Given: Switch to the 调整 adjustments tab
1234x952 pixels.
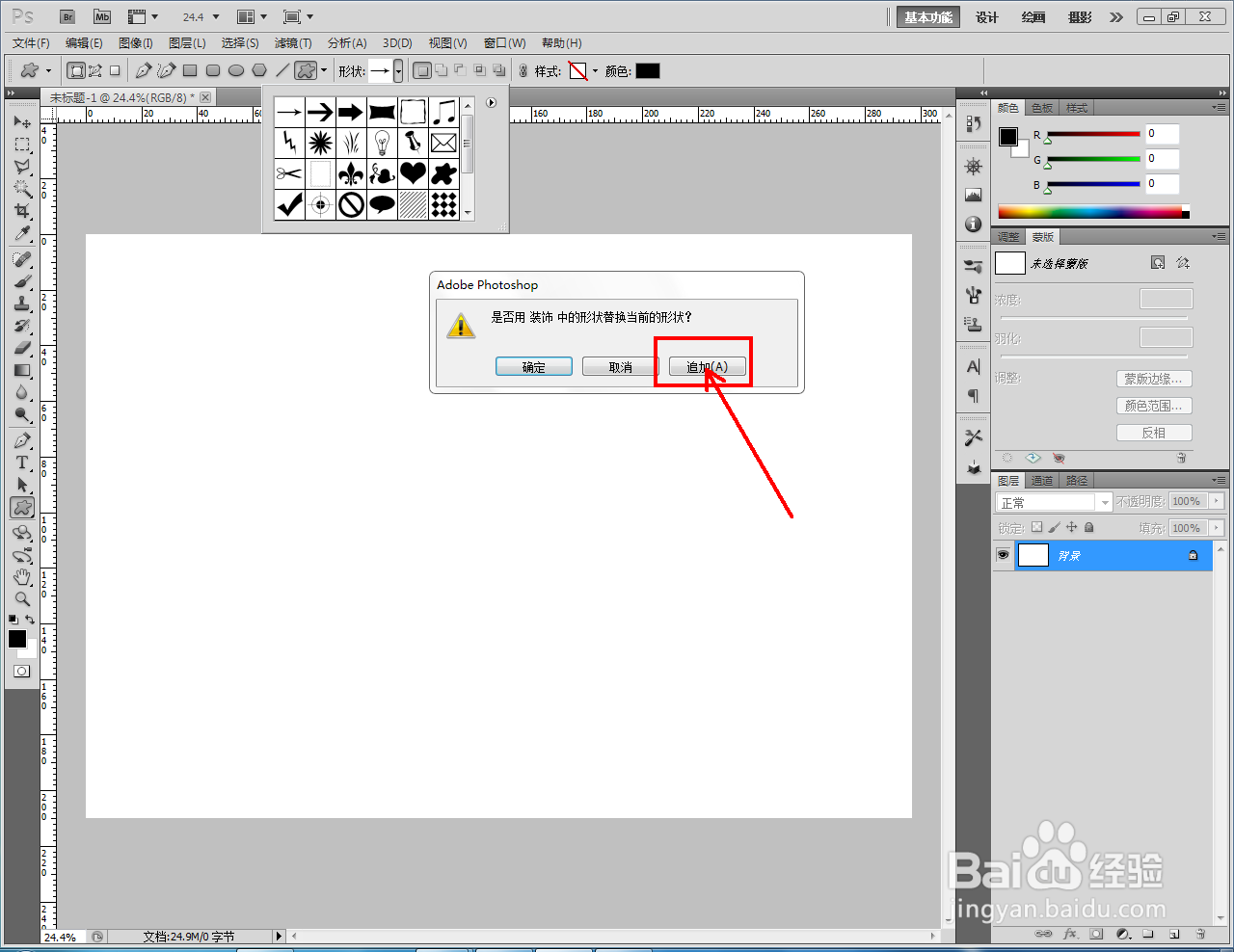Looking at the screenshot, I should 1008,237.
